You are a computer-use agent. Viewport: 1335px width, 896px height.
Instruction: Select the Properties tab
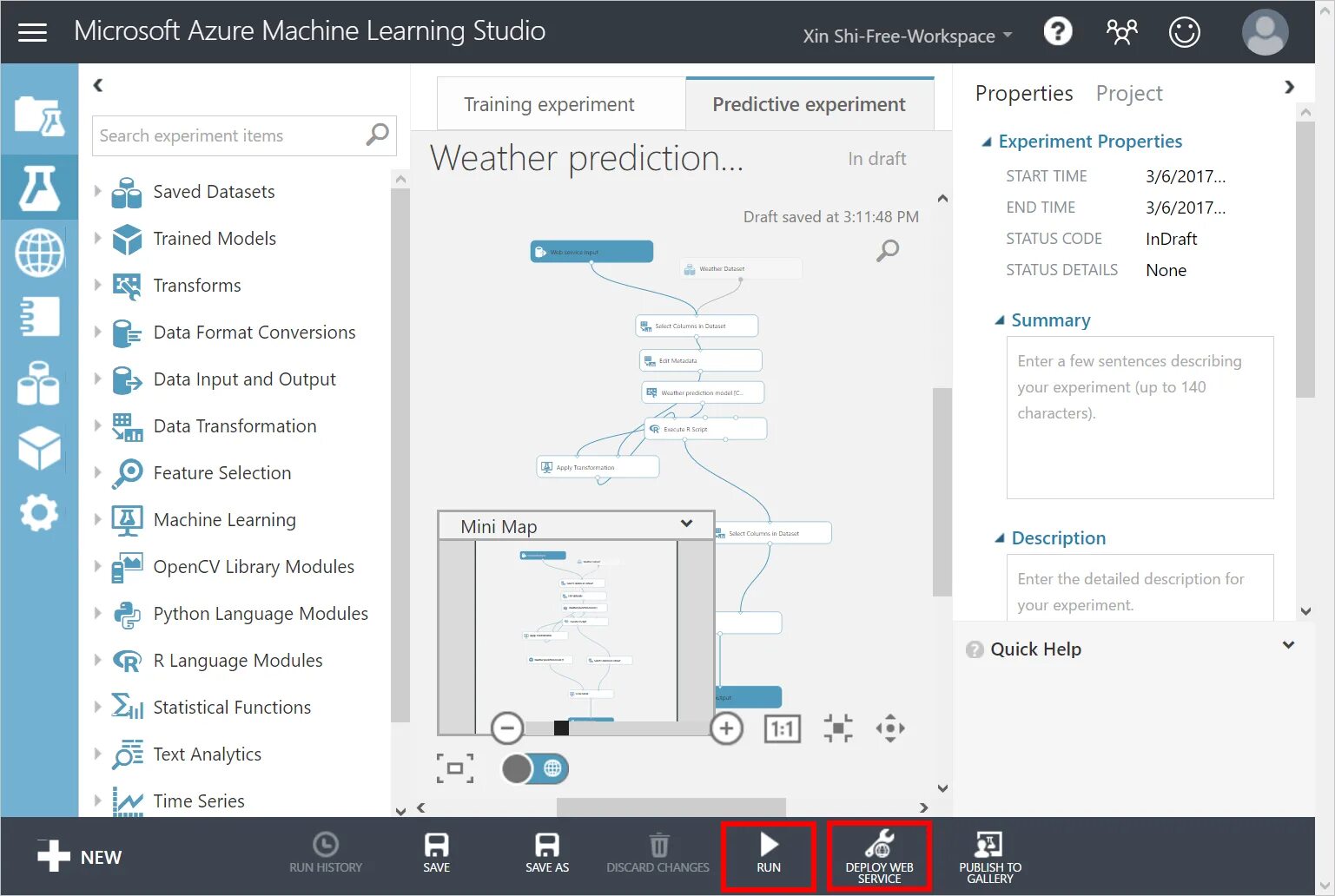(x=1024, y=93)
